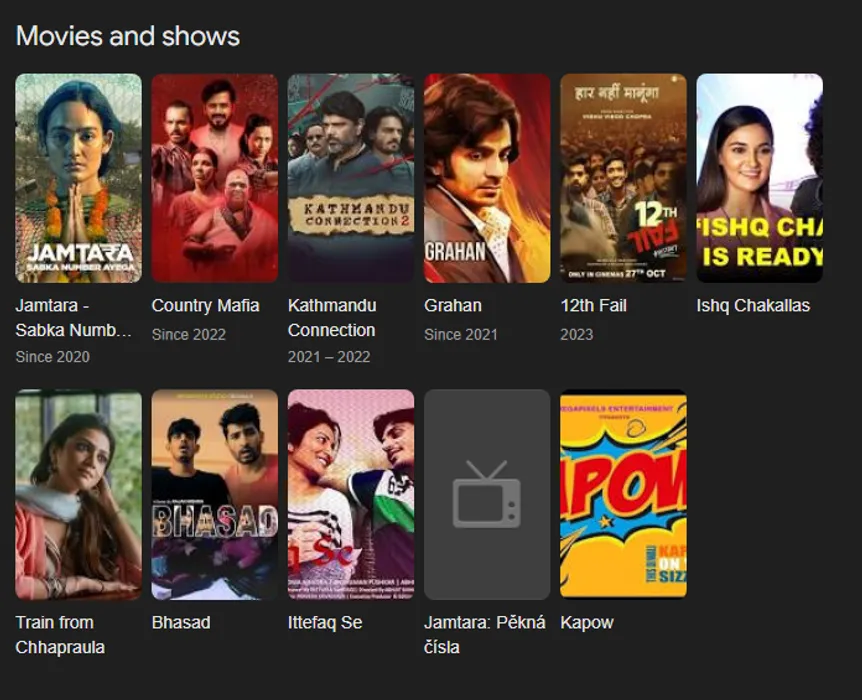862x700 pixels.
Task: Click the Bhasad poster thumbnail
Action: pyautogui.click(x=214, y=494)
